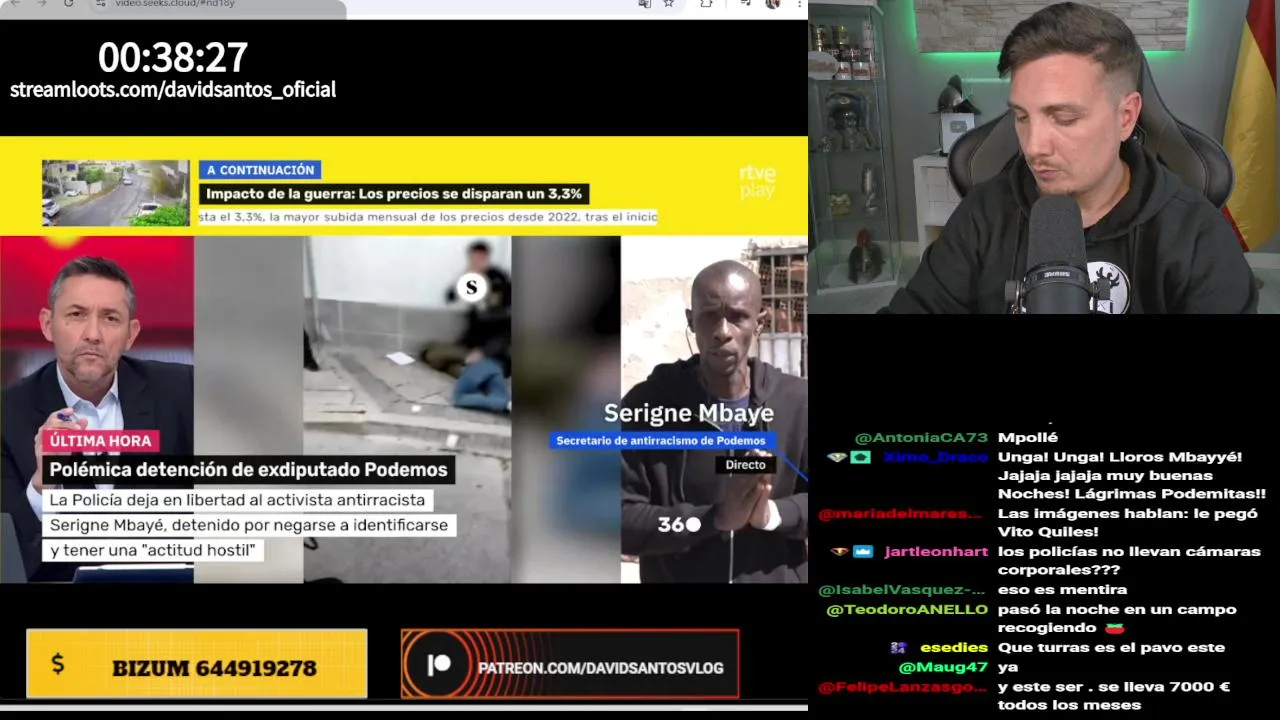1280x720 pixels.
Task: Click chat username jartleonhart
Action: click(936, 552)
